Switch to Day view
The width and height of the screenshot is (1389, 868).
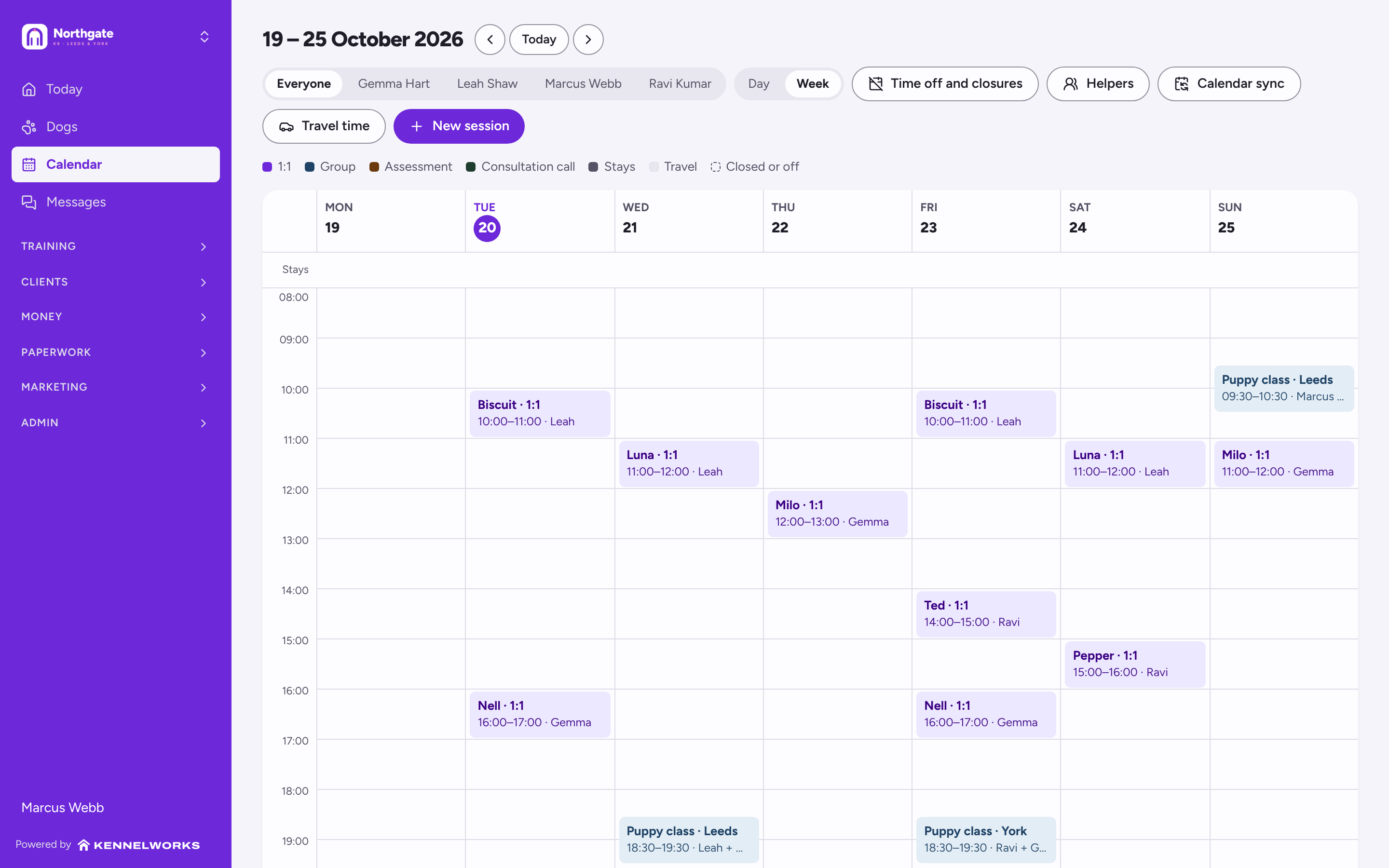(758, 84)
